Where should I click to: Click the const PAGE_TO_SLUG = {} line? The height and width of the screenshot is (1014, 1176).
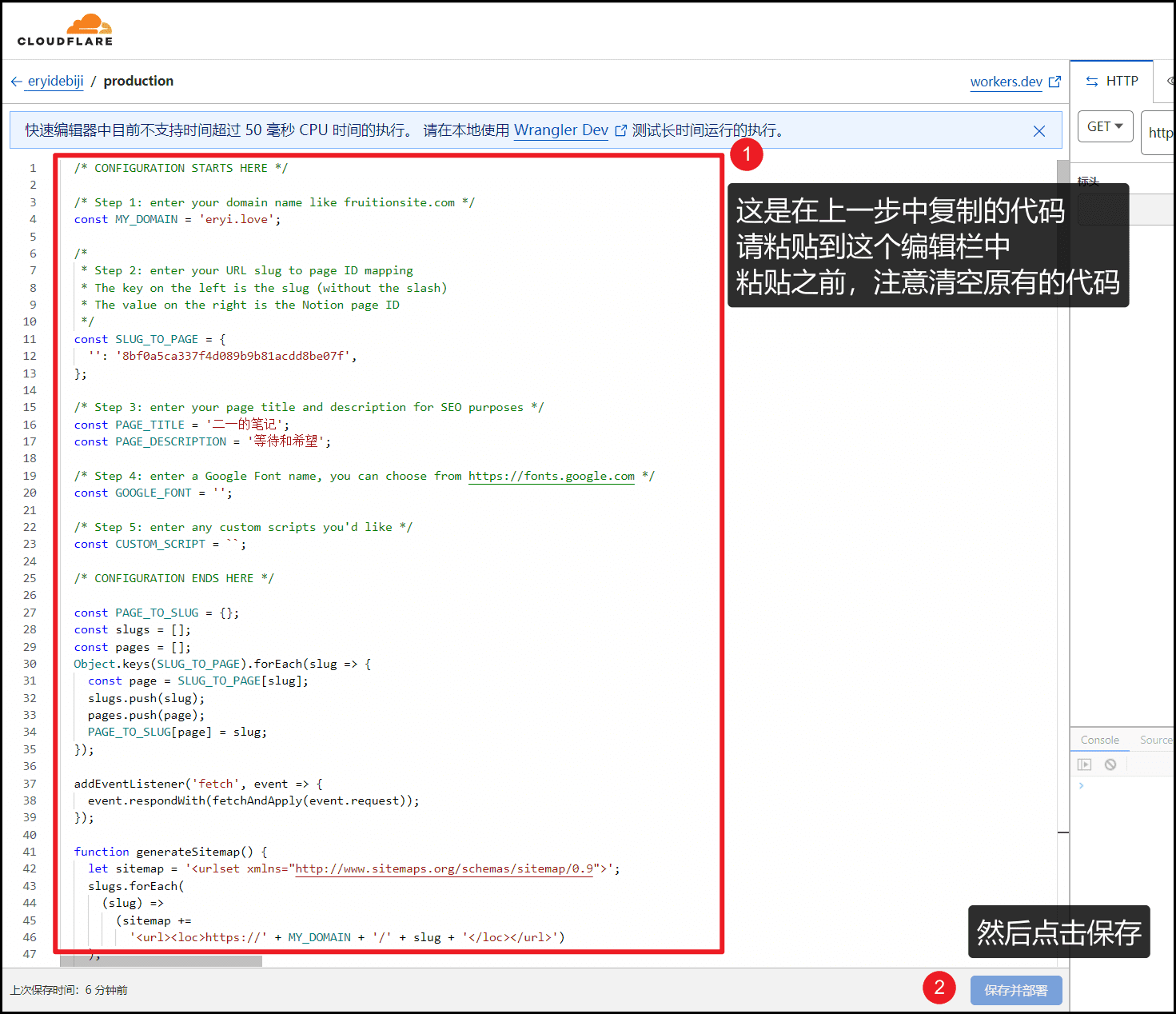156,613
